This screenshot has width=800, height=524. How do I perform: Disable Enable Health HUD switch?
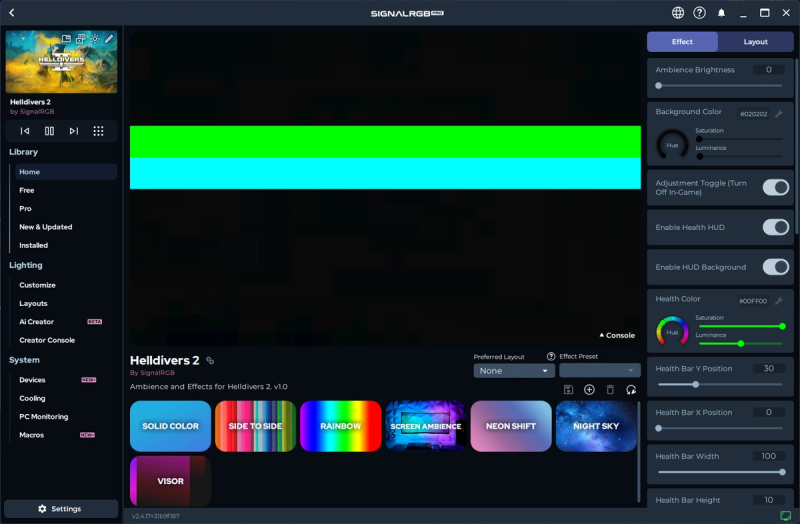(x=776, y=227)
